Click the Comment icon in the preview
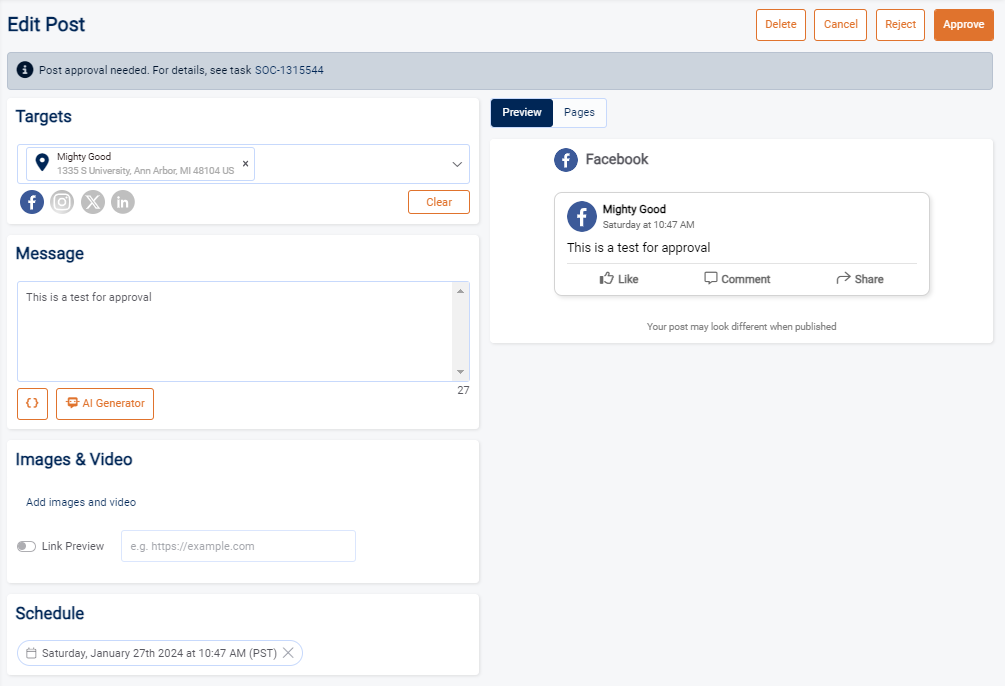1005x686 pixels. pos(710,278)
